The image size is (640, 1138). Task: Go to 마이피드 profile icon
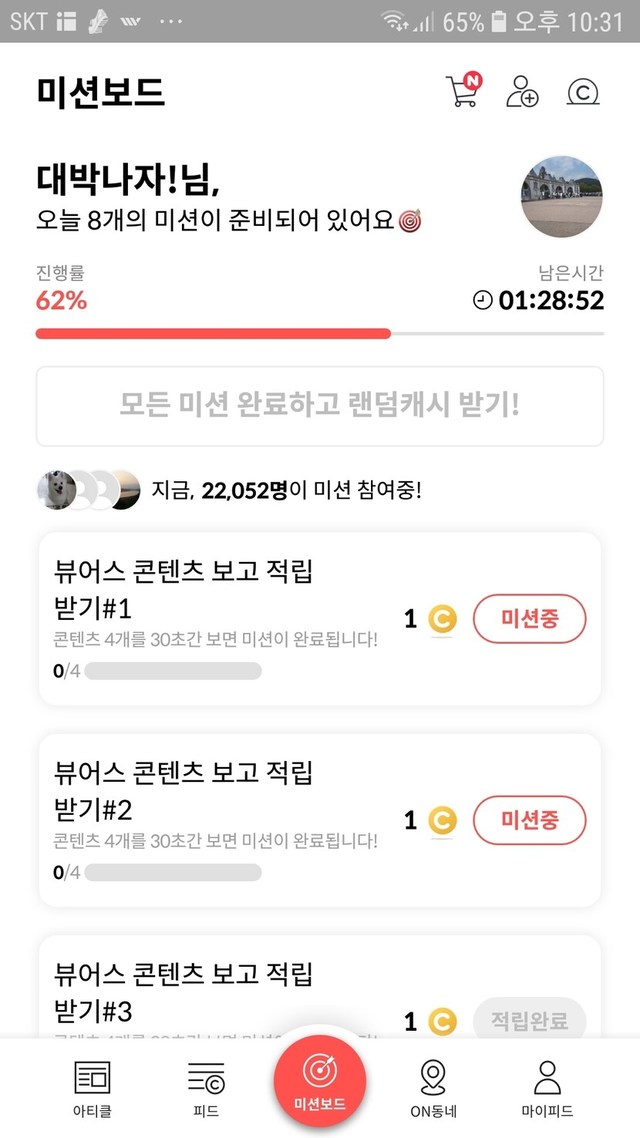point(546,1077)
